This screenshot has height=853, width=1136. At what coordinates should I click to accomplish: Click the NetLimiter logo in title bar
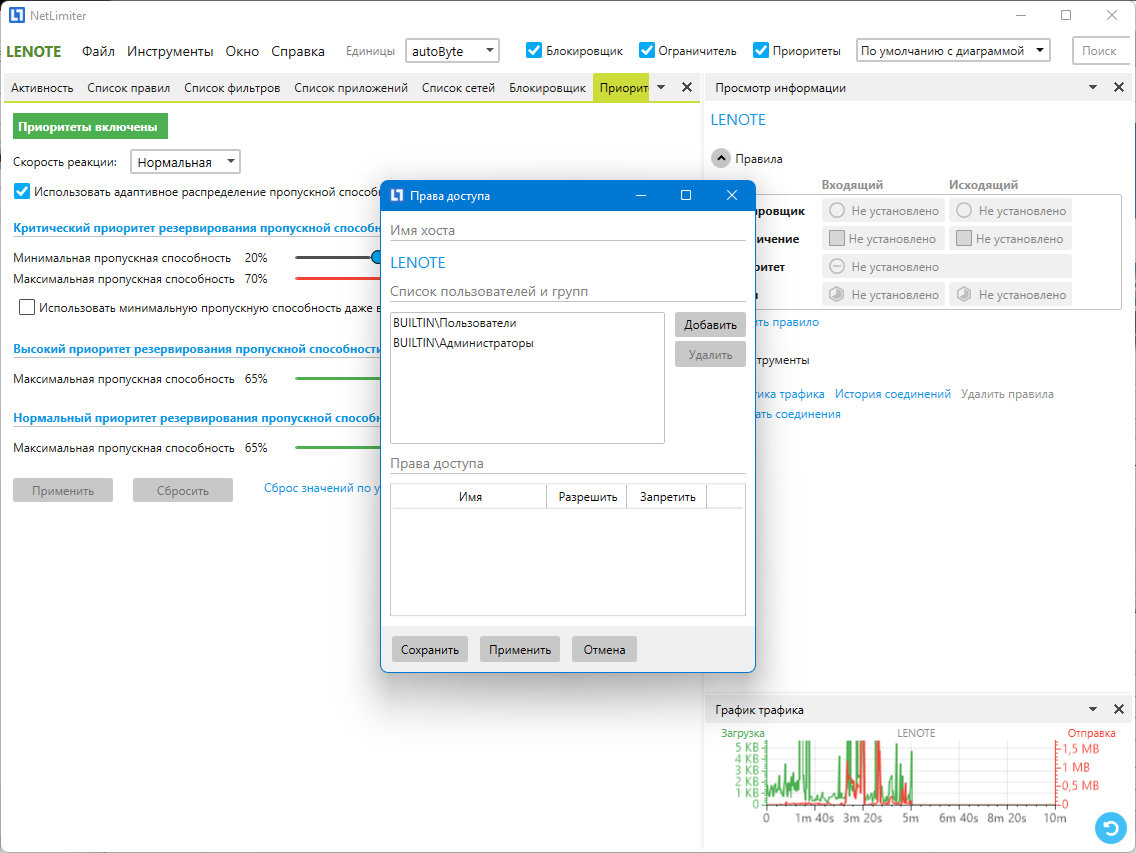(16, 15)
